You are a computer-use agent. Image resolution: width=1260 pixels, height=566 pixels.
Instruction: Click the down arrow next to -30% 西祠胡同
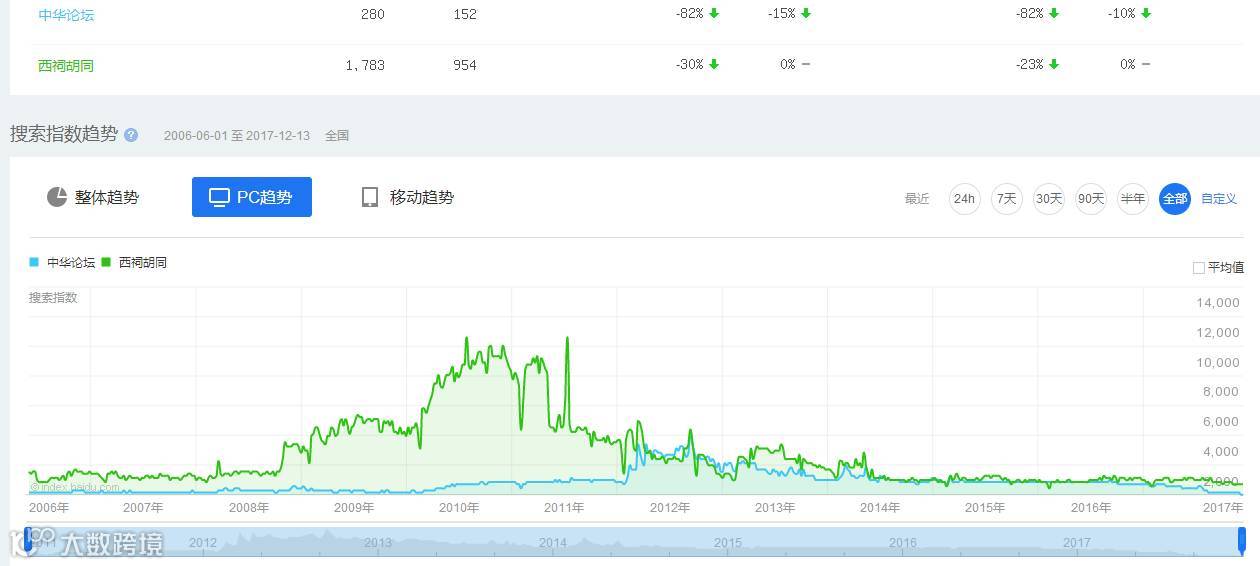click(x=714, y=64)
